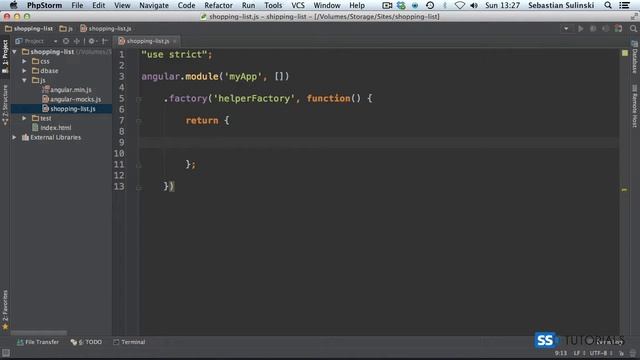Open the Tools menu
This screenshot has width=640, height=360.
point(273,5)
